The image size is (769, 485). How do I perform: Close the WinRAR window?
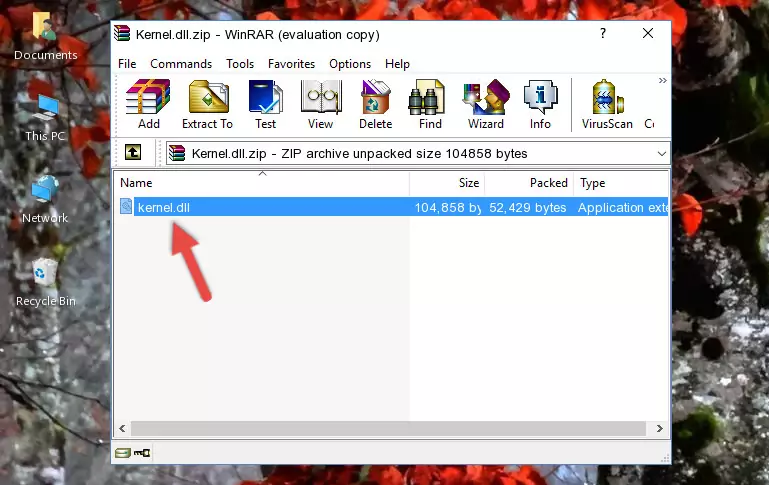click(x=648, y=33)
